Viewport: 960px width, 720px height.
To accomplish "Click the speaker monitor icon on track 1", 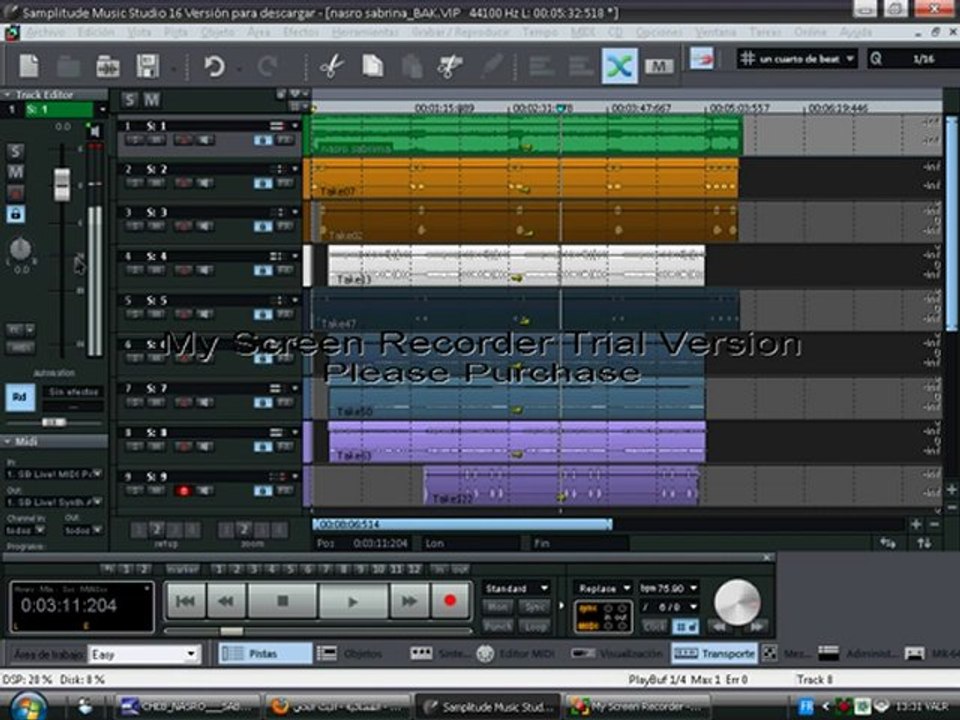I will coord(205,140).
